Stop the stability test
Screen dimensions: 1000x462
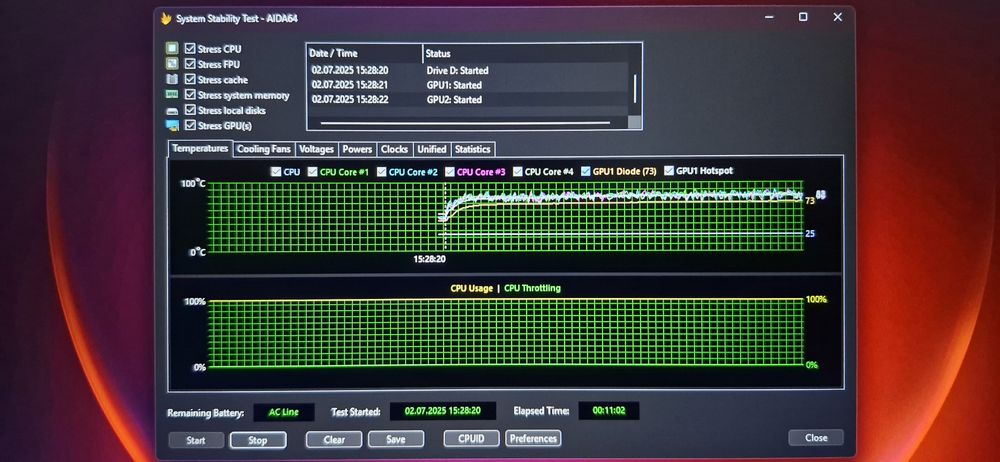(x=258, y=440)
